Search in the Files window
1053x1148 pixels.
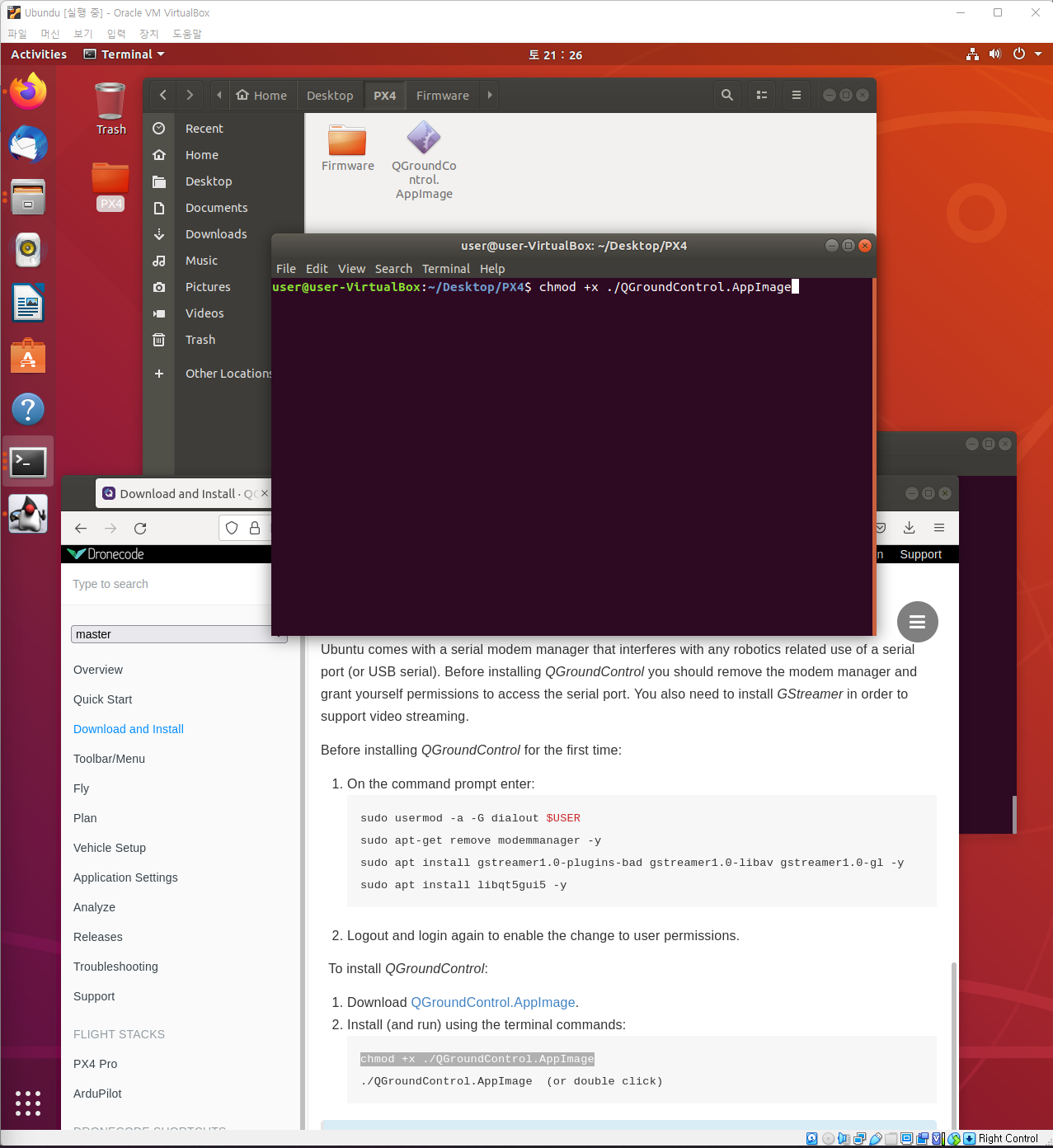tap(726, 95)
